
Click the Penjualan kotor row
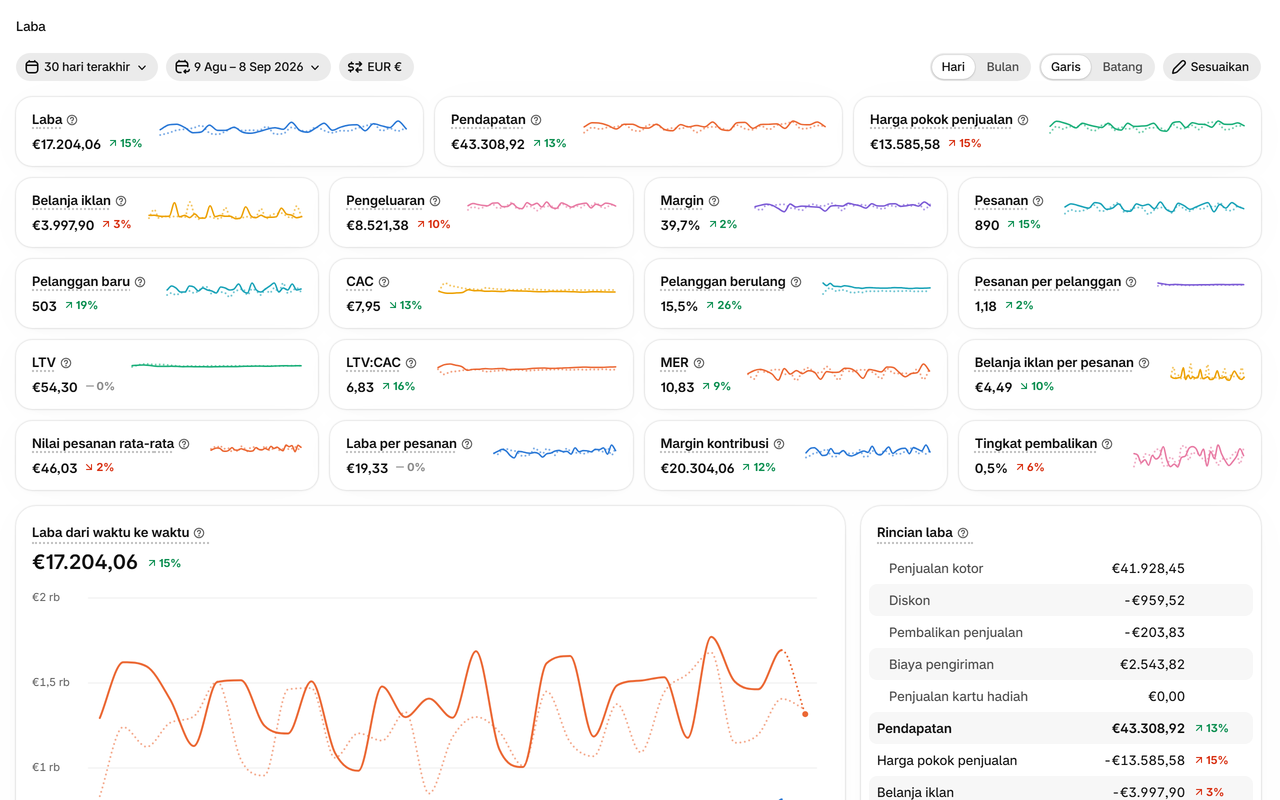(1061, 568)
